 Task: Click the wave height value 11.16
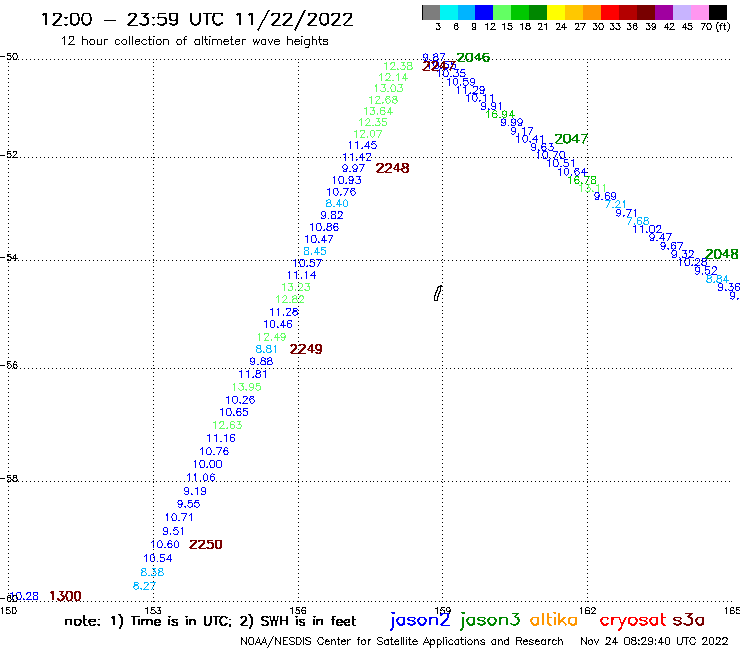pyautogui.click(x=221, y=439)
